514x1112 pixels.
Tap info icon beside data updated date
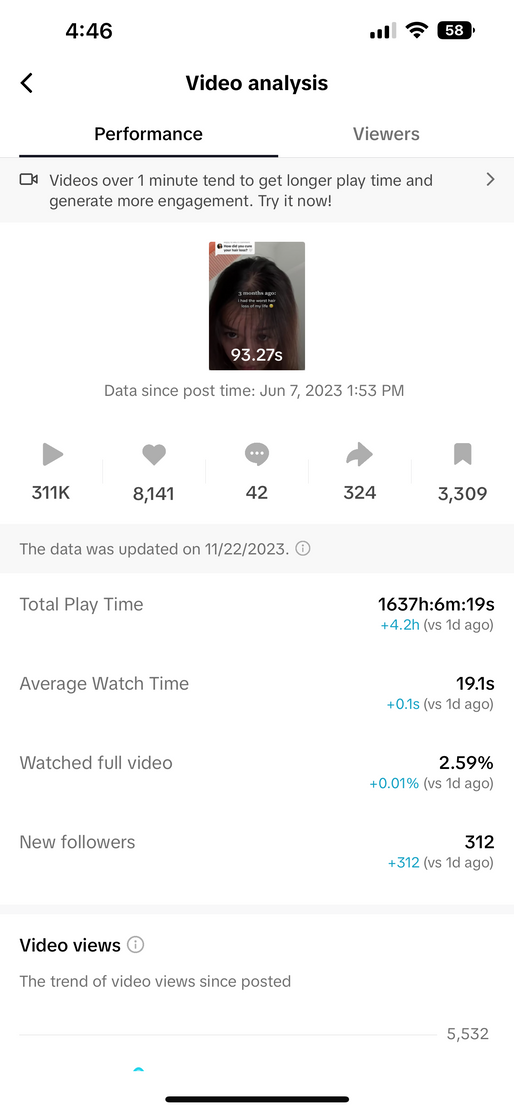coord(303,548)
